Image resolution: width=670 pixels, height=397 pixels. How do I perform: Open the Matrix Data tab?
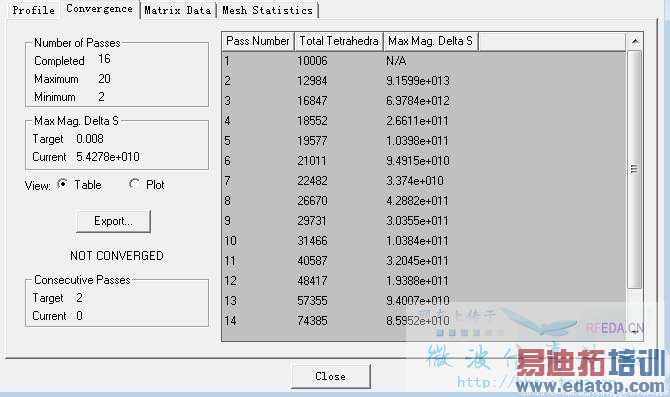178,10
